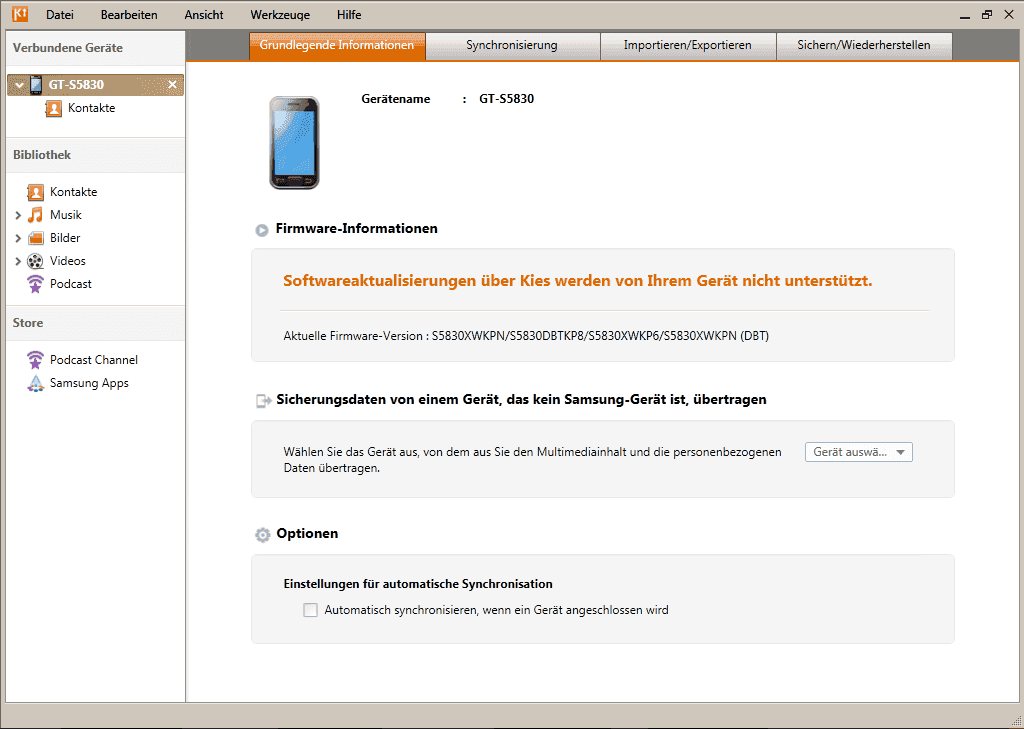Collapse the GT-S5830 device tree
1024x729 pixels.
pyautogui.click(x=19, y=85)
